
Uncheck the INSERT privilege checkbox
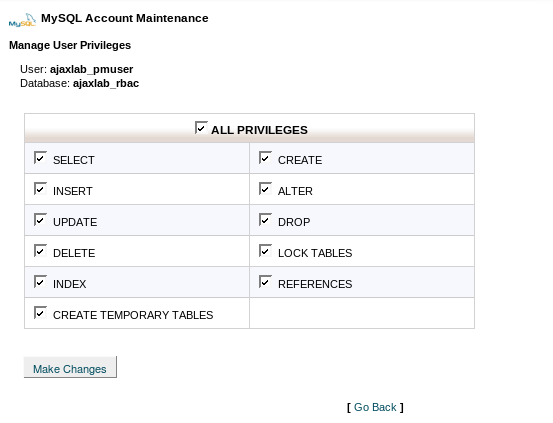(40, 189)
